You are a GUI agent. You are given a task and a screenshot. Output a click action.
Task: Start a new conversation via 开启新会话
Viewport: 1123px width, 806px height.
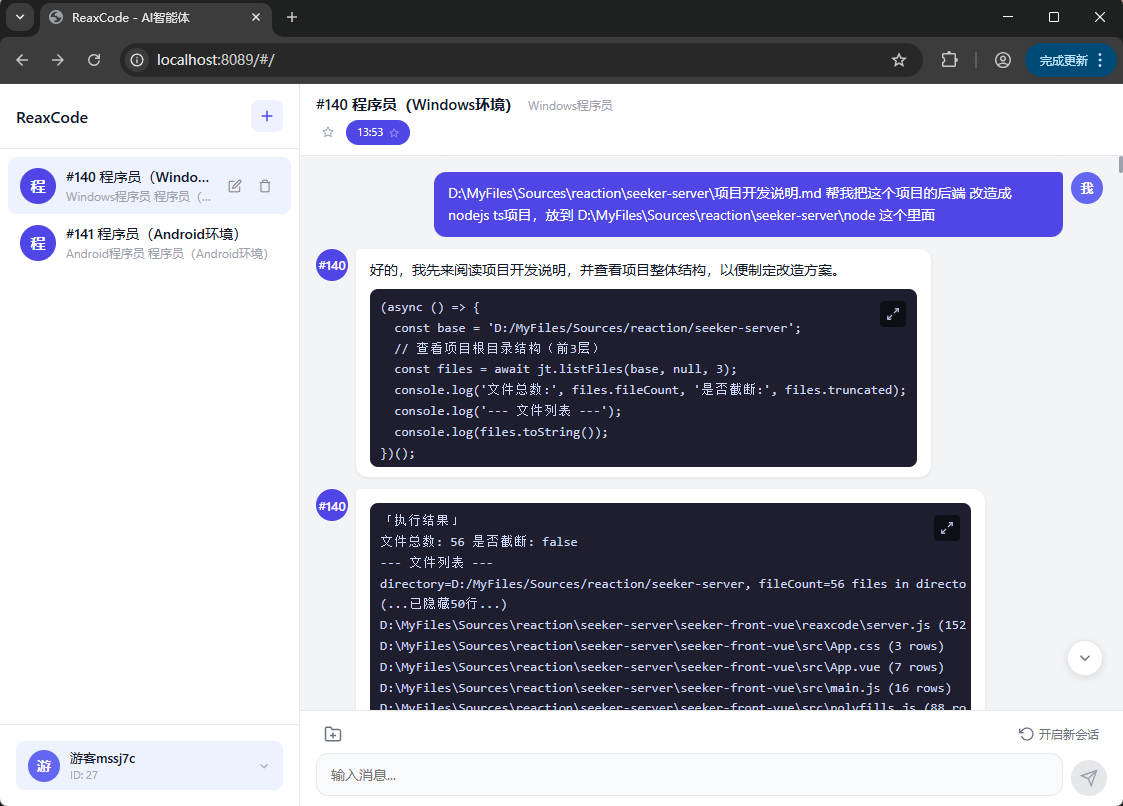tap(1059, 734)
